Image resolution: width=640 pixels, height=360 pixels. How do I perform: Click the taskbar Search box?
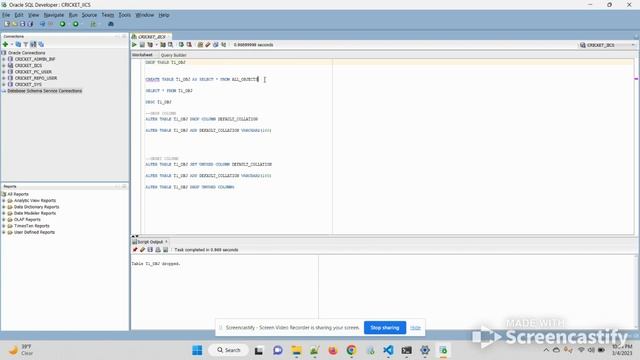[229, 350]
